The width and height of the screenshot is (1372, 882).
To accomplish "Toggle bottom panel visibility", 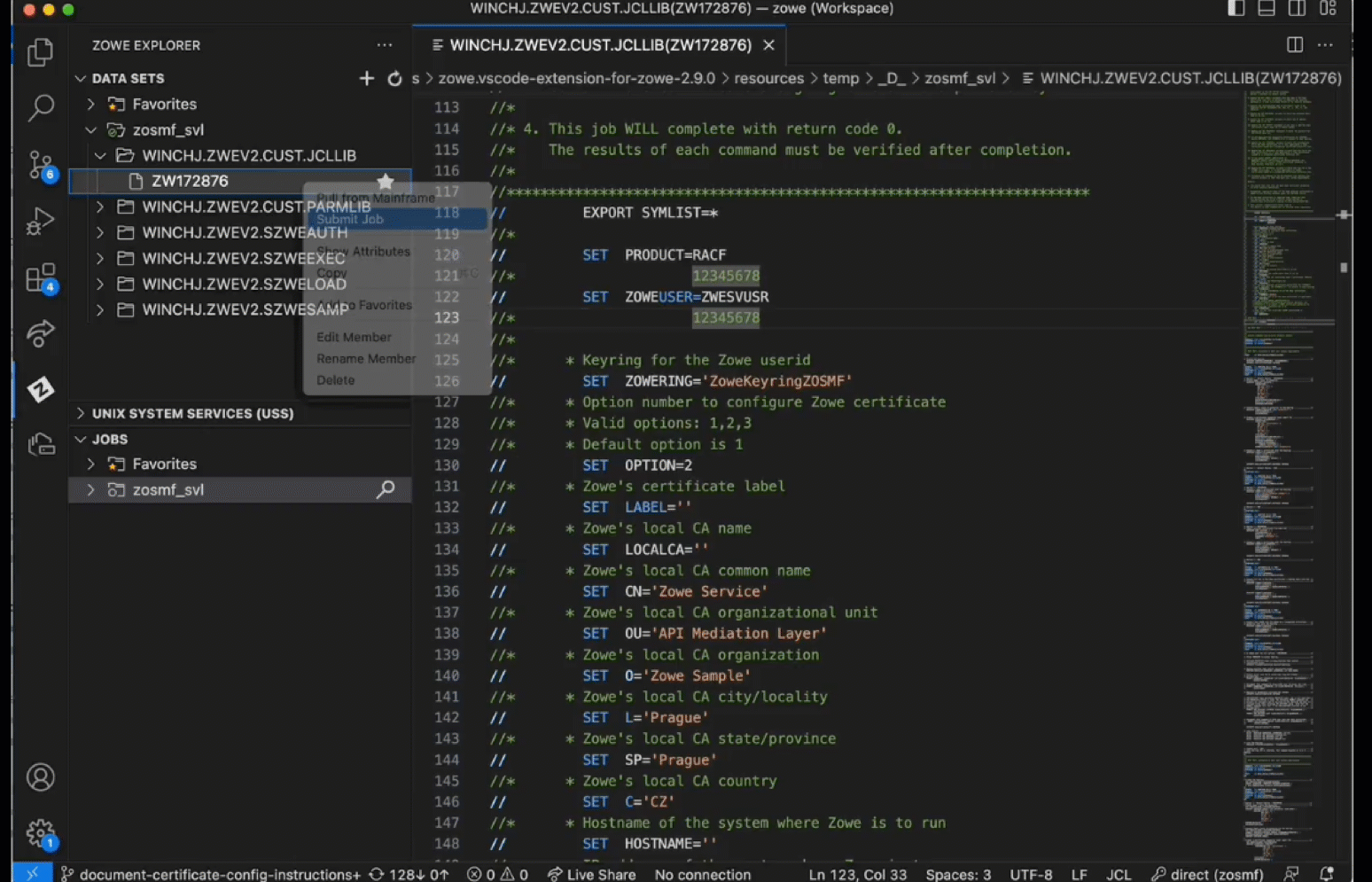I will 1267,9.
